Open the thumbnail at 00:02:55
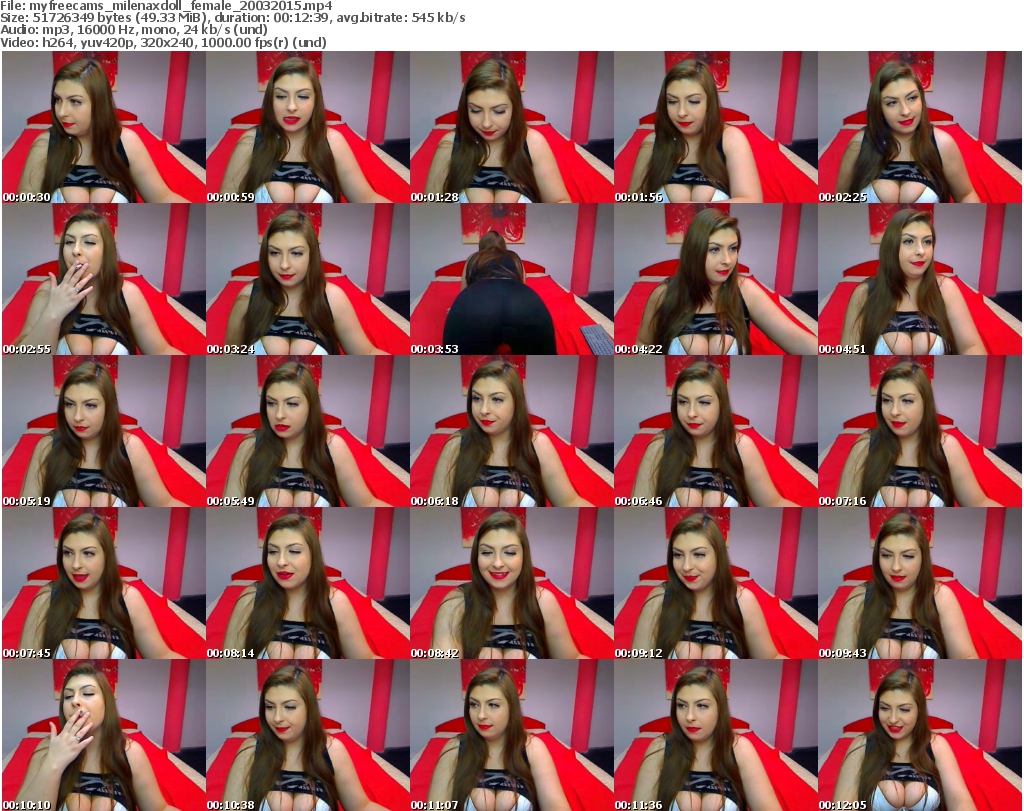 click(x=104, y=279)
